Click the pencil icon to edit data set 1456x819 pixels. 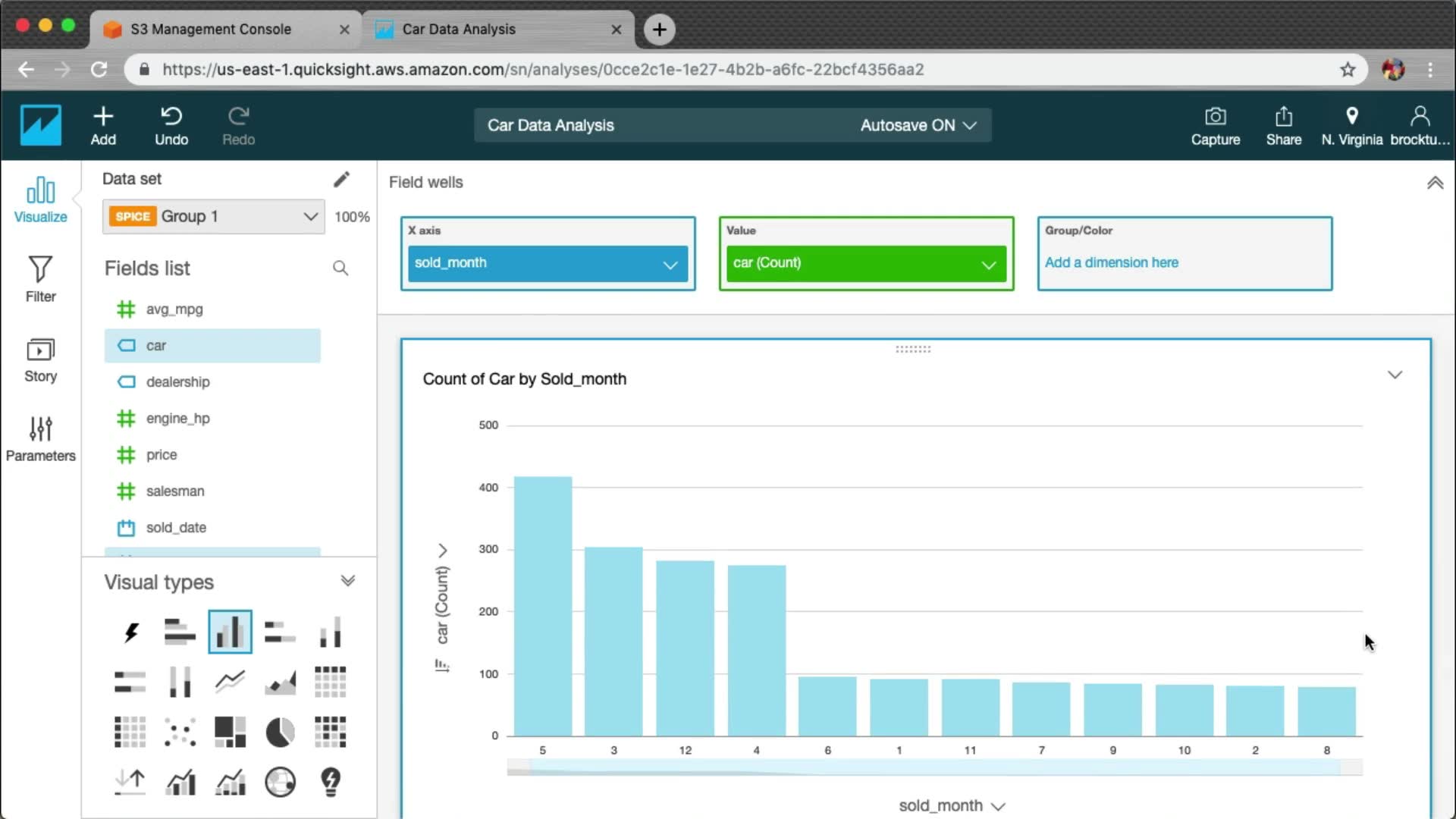pyautogui.click(x=341, y=179)
